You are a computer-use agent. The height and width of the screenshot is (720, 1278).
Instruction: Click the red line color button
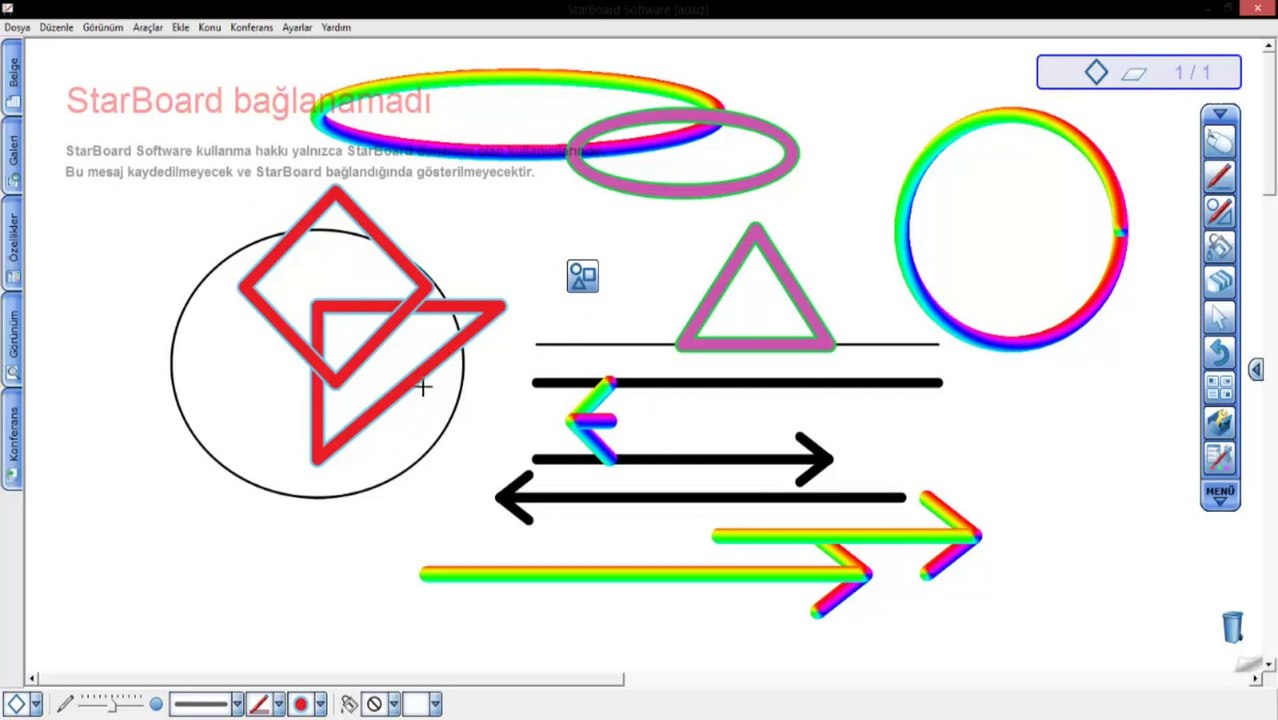coord(260,704)
